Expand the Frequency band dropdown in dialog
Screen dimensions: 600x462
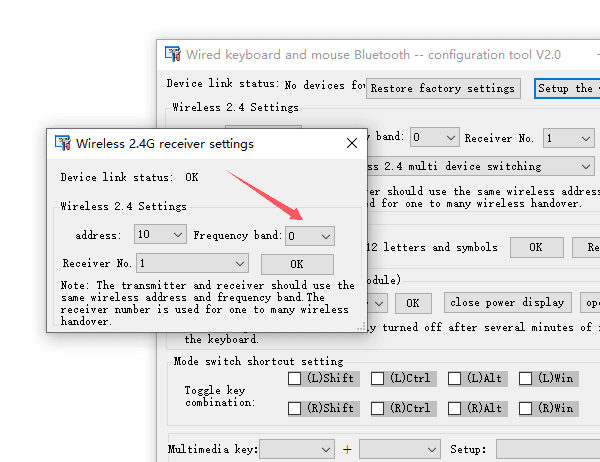tap(309, 235)
